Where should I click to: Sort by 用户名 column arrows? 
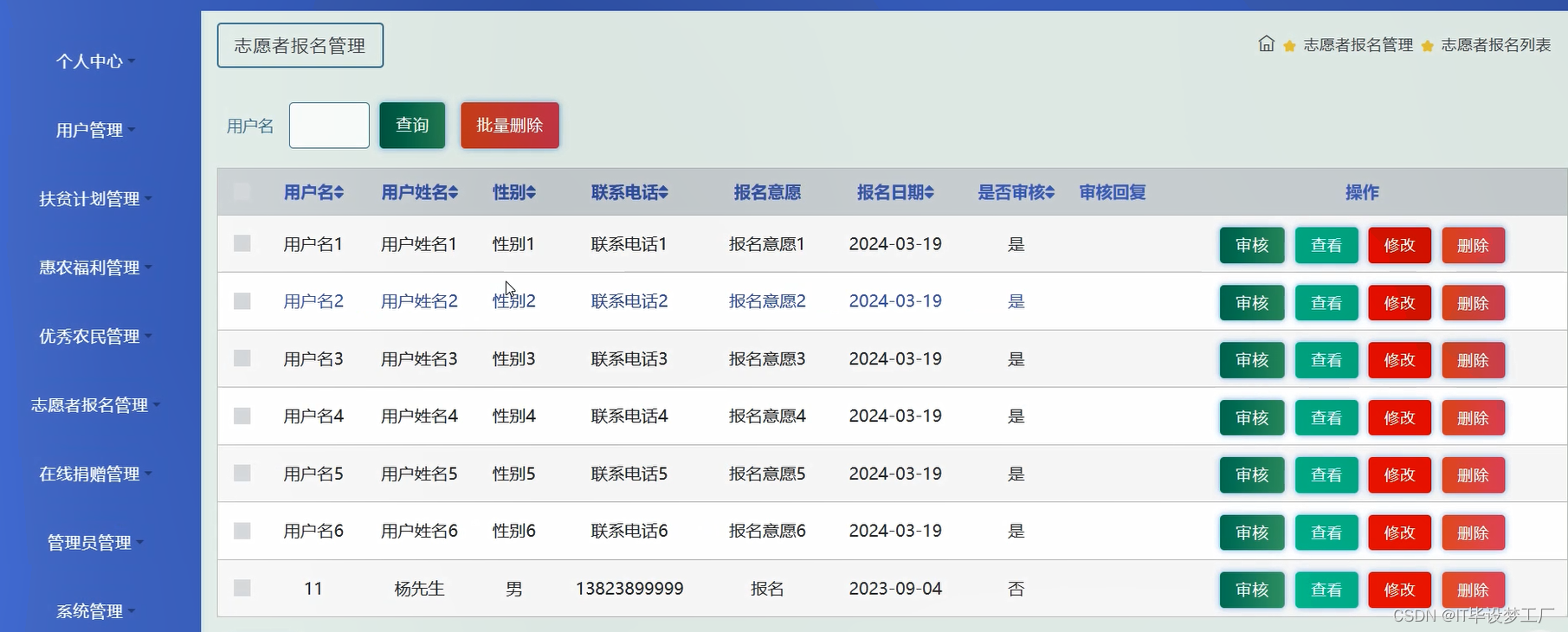[x=339, y=193]
